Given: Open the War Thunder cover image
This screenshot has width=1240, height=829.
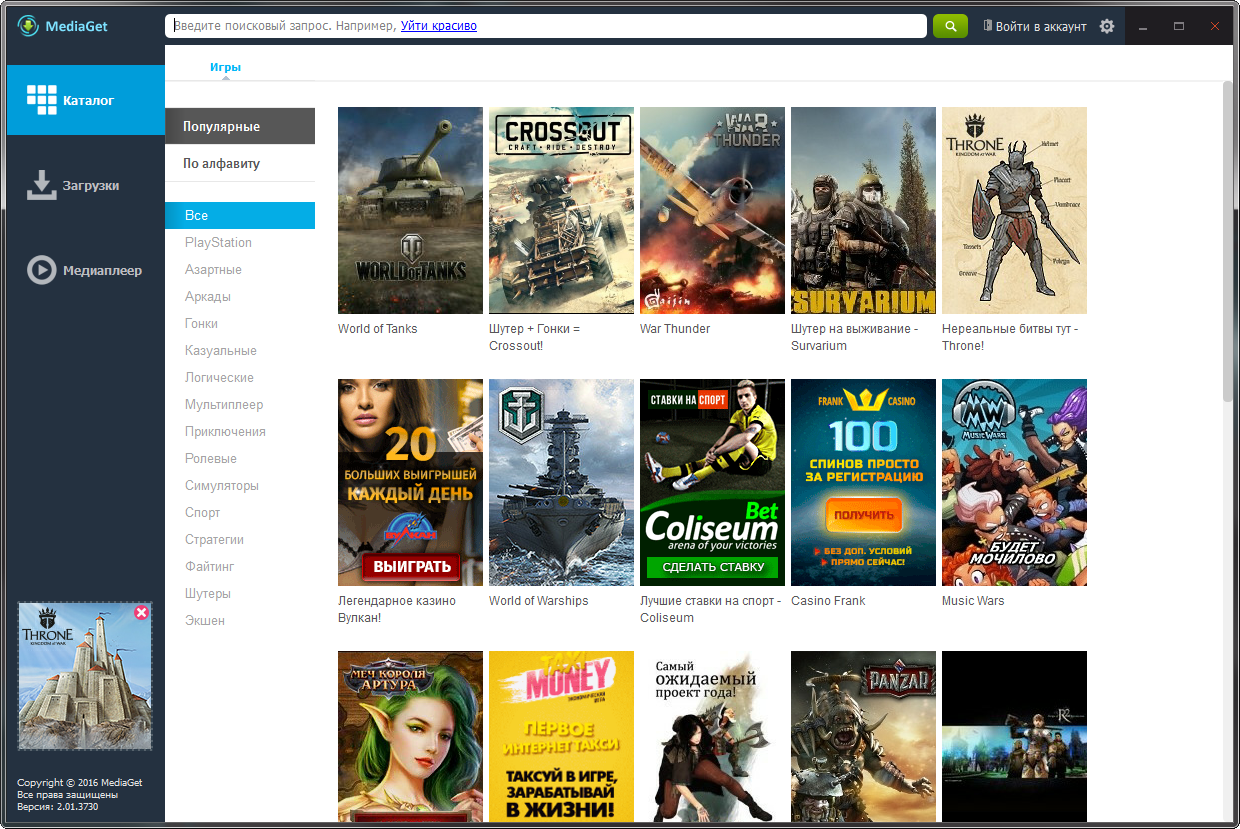Looking at the screenshot, I should (712, 210).
